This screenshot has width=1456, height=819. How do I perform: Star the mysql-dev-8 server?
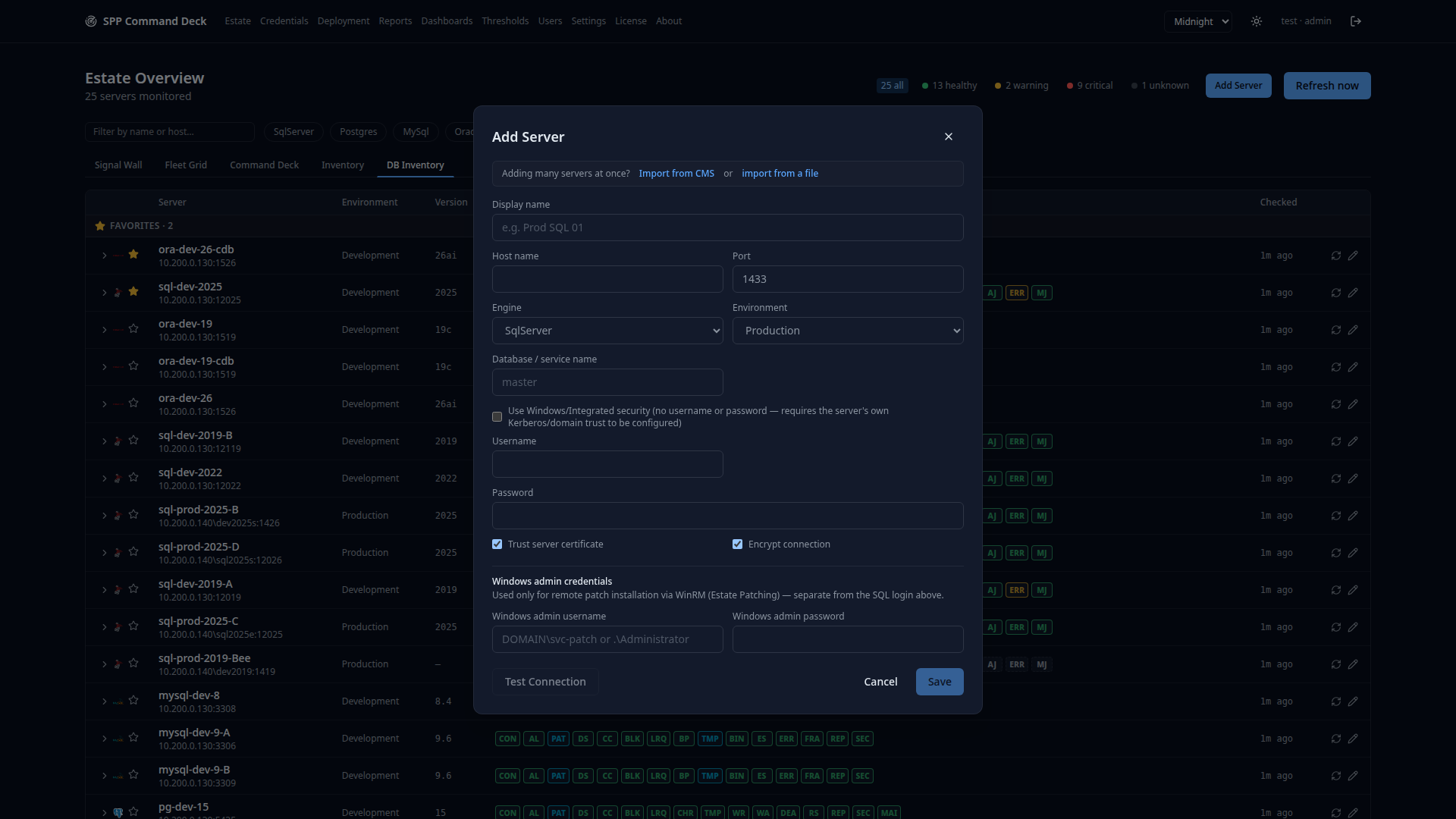tap(133, 701)
